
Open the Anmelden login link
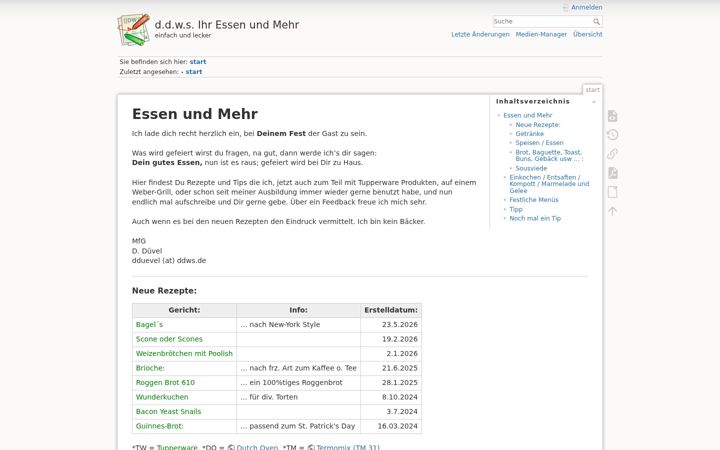[586, 7]
